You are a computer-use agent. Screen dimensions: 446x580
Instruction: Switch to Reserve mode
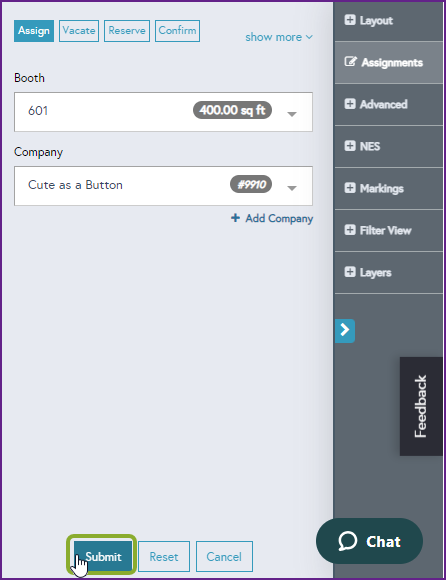point(127,31)
